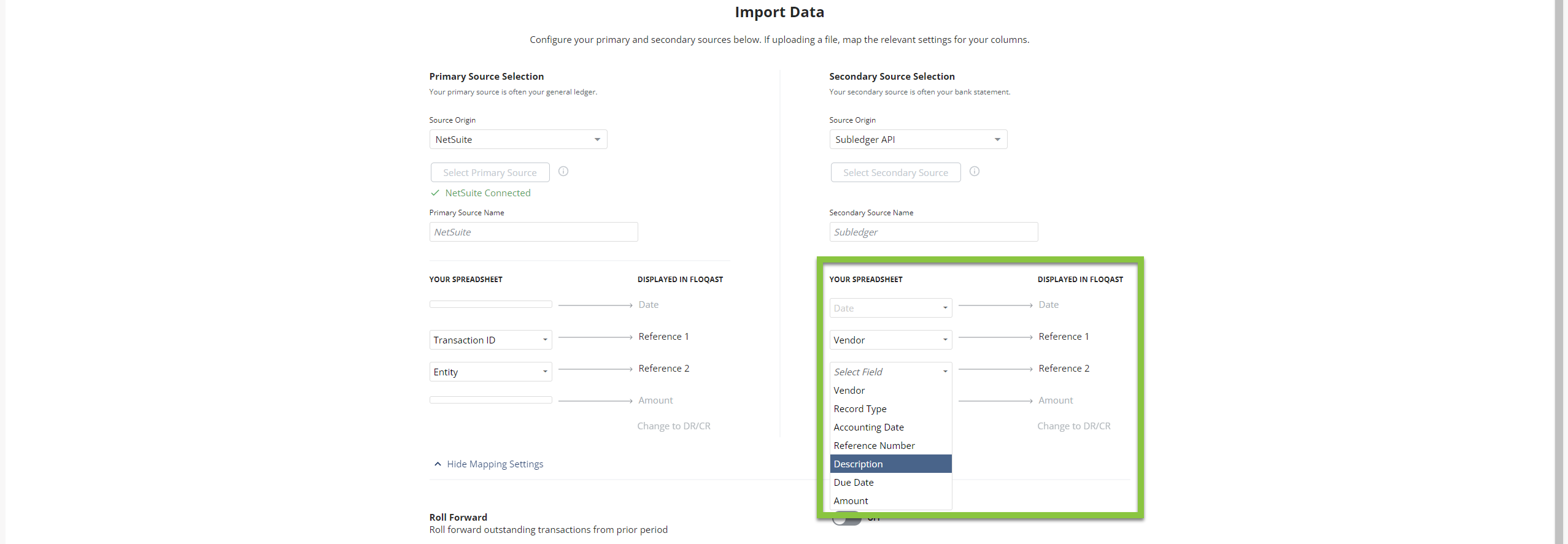Click the Secondary Source Name input field

pos(933,232)
